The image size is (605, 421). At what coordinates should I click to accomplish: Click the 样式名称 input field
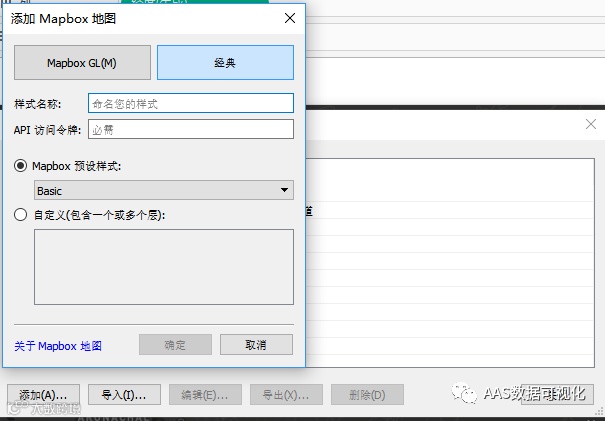pos(191,103)
